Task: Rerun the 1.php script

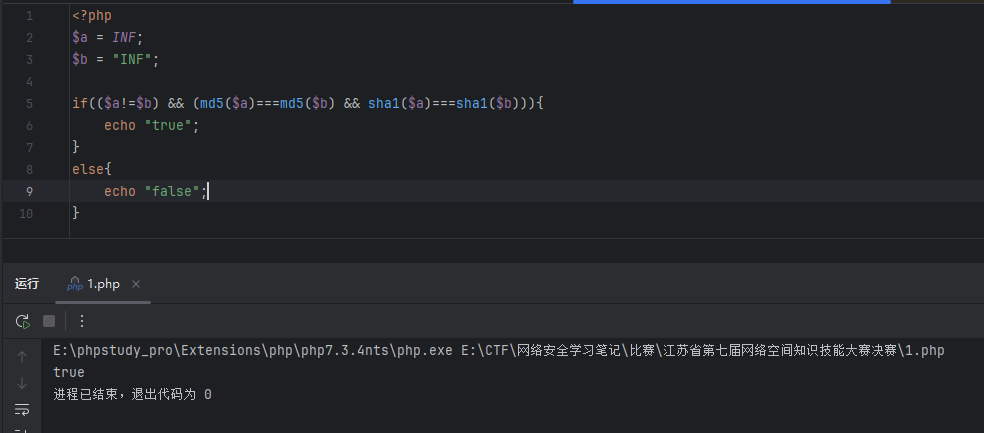Action: point(22,321)
